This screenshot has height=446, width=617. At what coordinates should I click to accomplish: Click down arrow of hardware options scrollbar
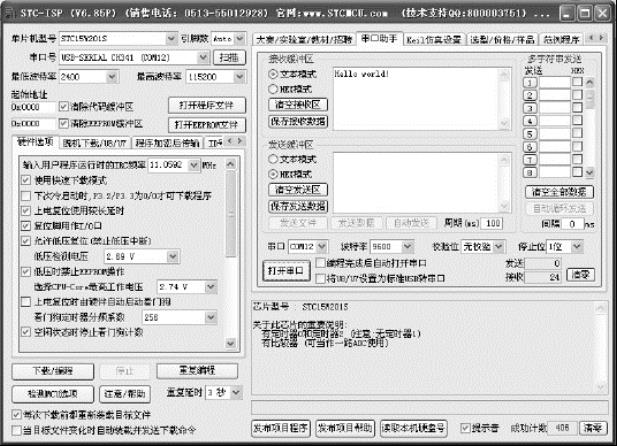click(x=231, y=343)
